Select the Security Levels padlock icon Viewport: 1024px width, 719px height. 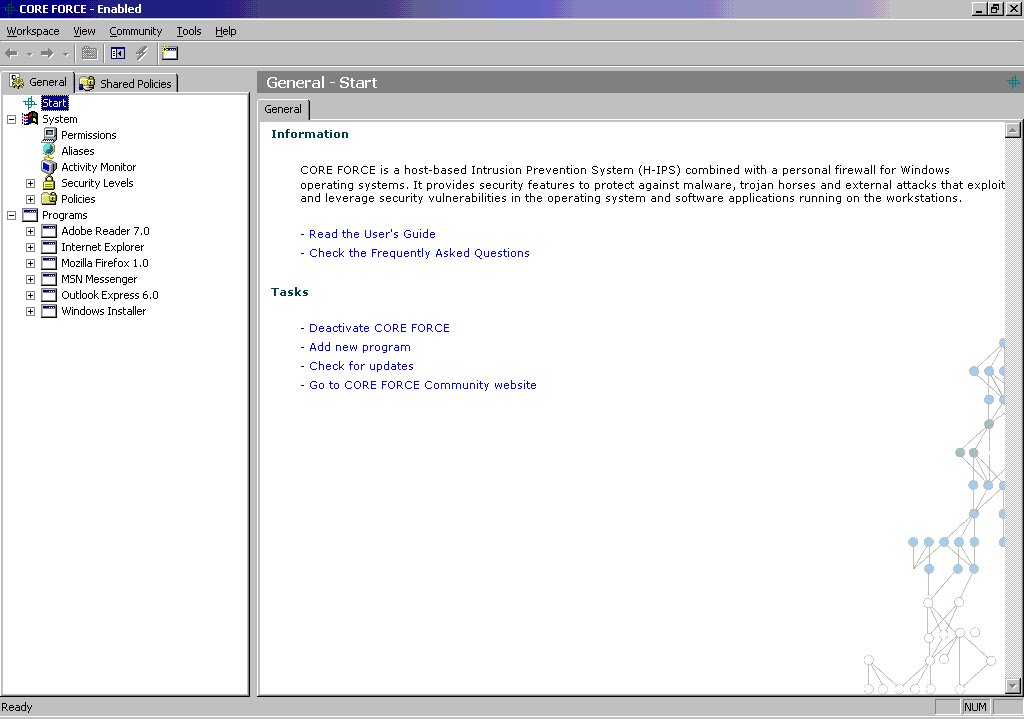49,183
